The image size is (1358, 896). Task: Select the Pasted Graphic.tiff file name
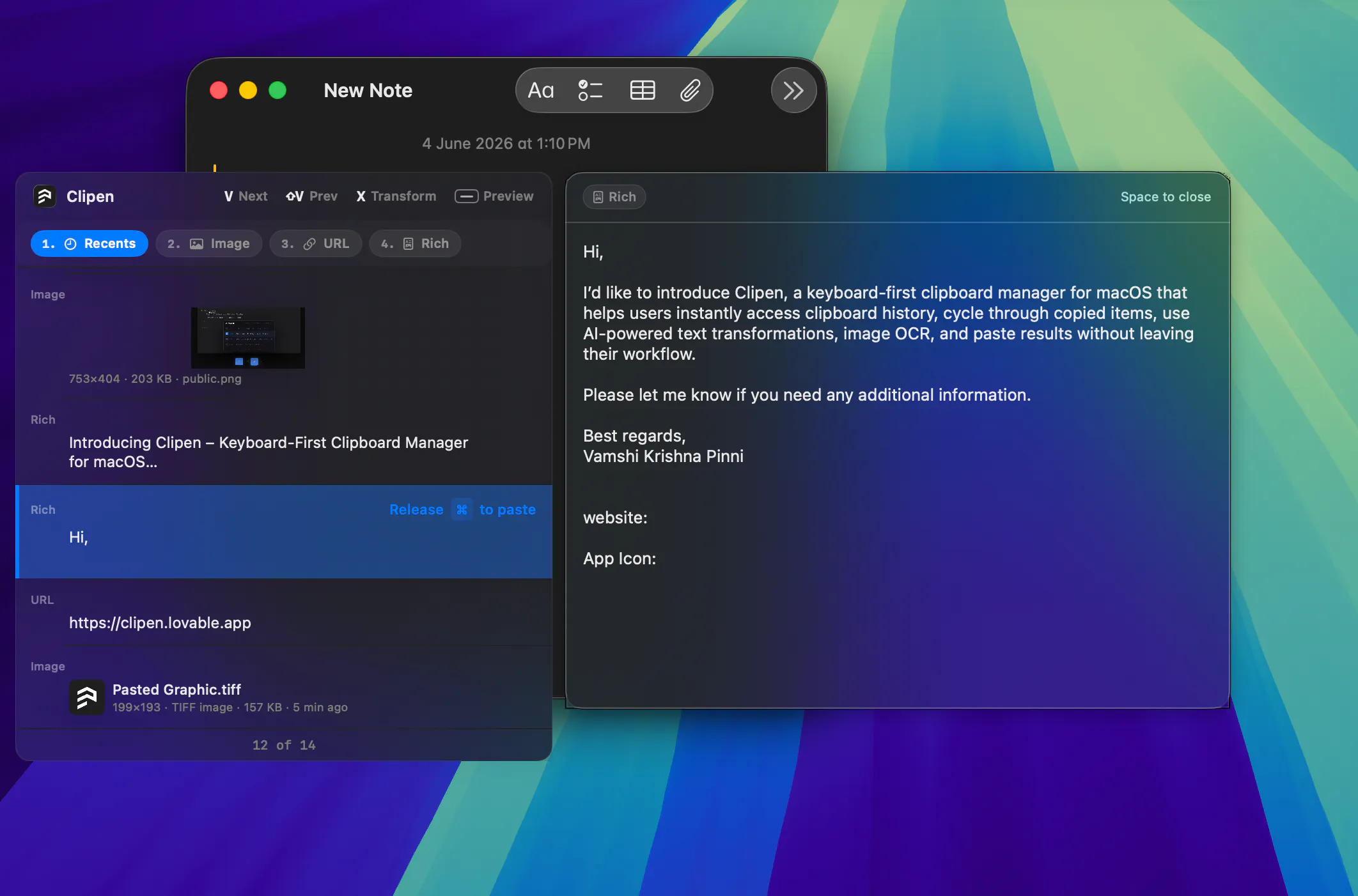coord(176,690)
